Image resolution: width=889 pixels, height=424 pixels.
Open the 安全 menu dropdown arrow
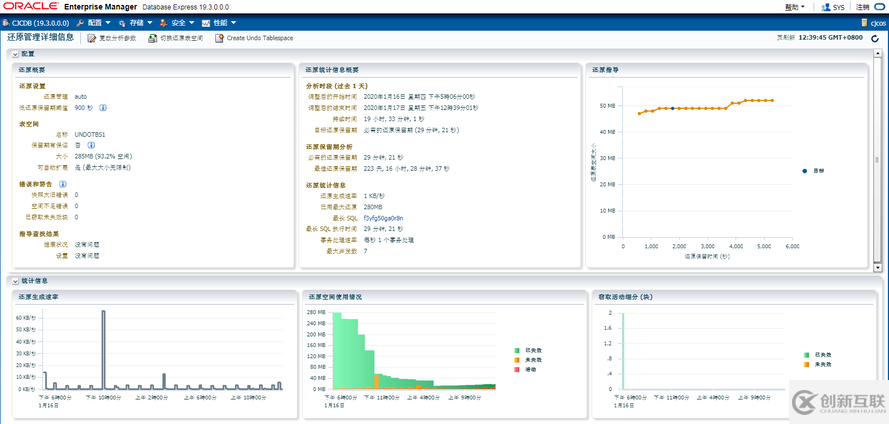tap(192, 23)
